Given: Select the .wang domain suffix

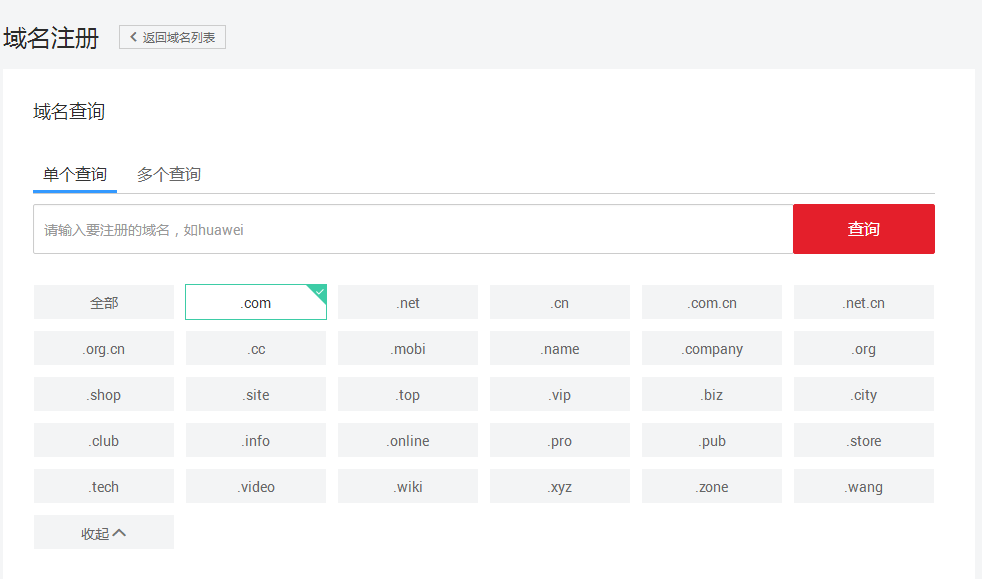Looking at the screenshot, I should (x=864, y=487).
